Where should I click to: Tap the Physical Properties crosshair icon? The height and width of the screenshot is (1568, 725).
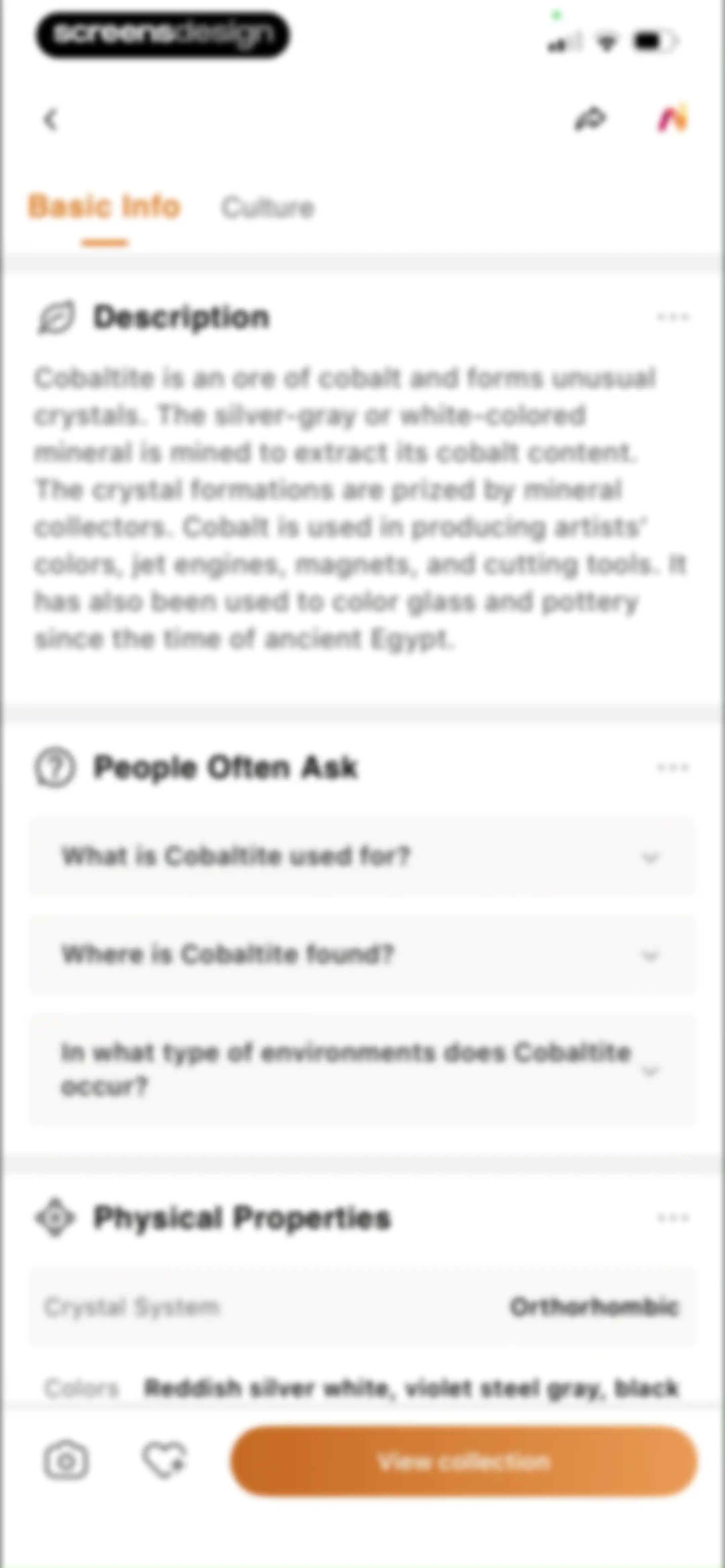[x=55, y=1218]
